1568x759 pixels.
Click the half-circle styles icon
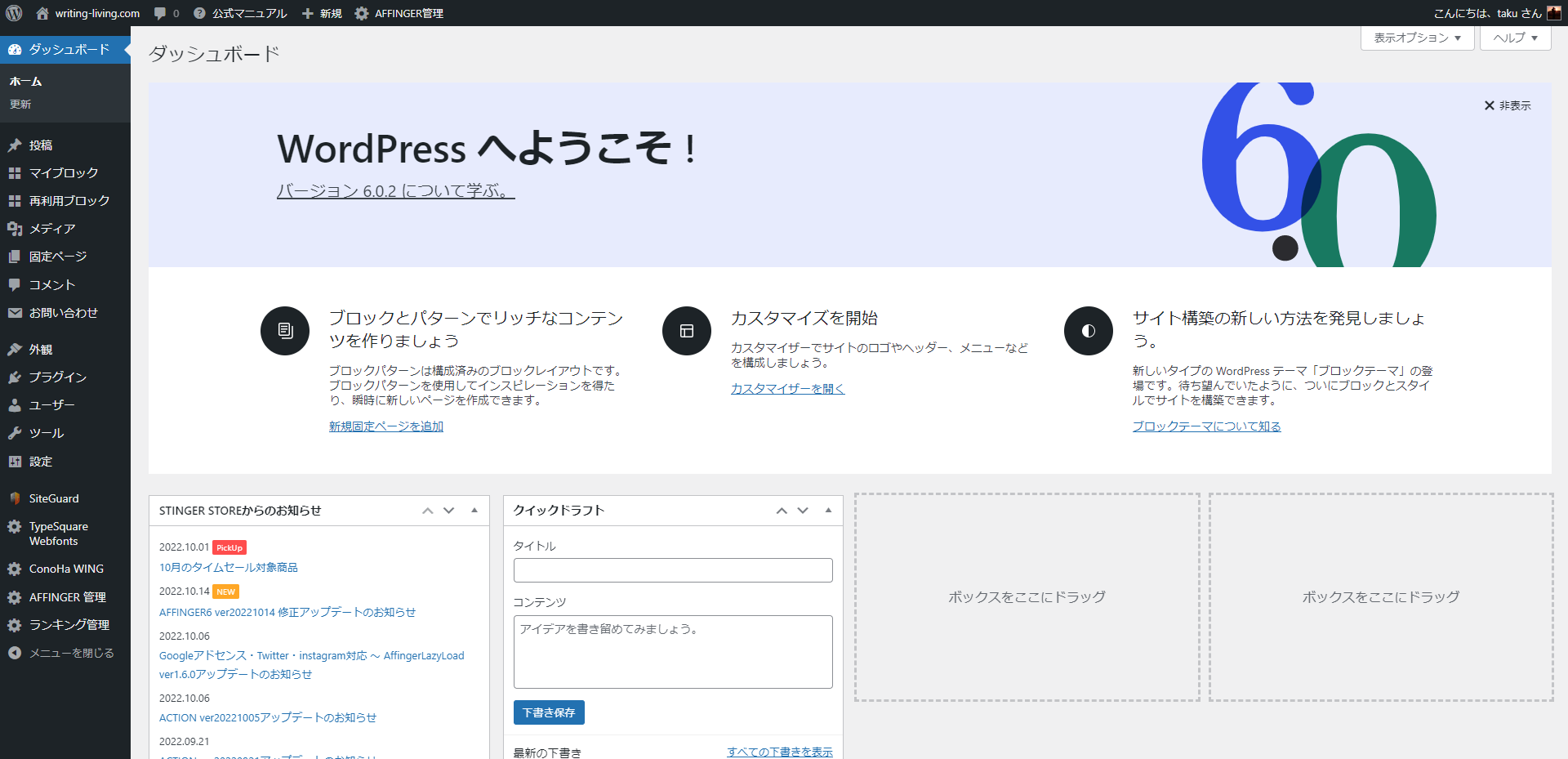click(x=1089, y=331)
